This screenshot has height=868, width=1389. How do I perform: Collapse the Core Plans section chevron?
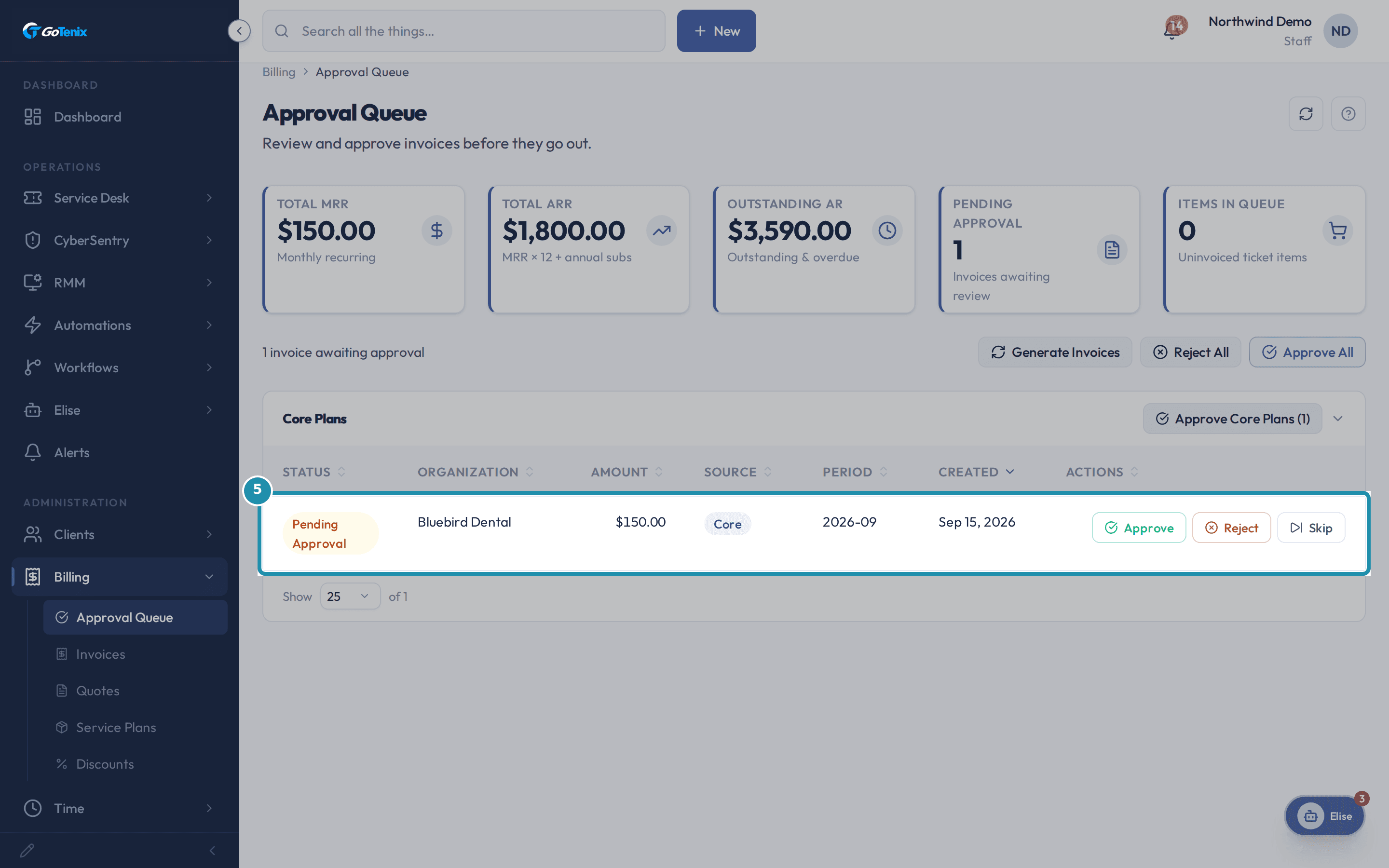[x=1338, y=419]
